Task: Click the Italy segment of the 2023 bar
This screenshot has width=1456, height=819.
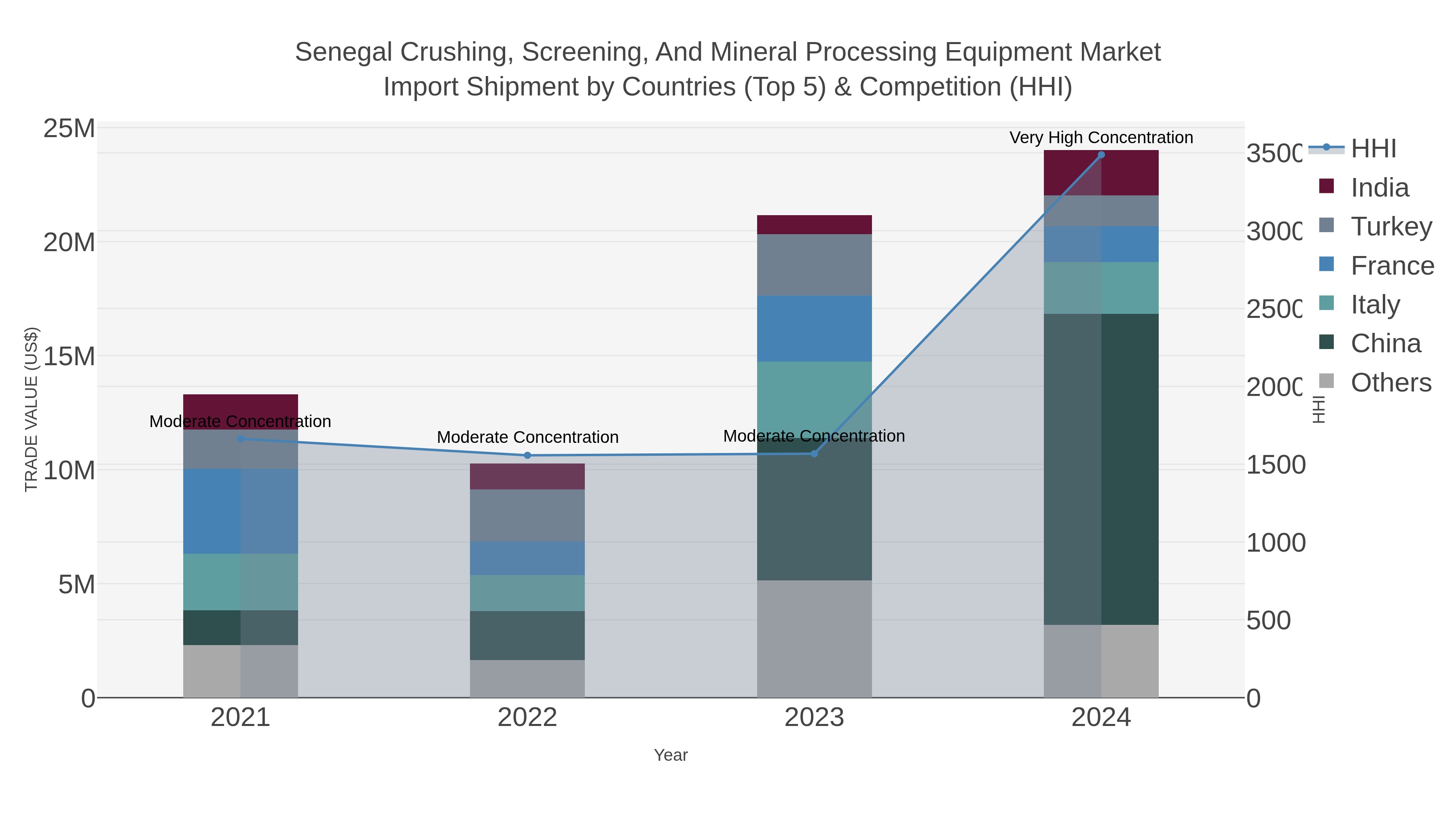Action: (x=815, y=400)
